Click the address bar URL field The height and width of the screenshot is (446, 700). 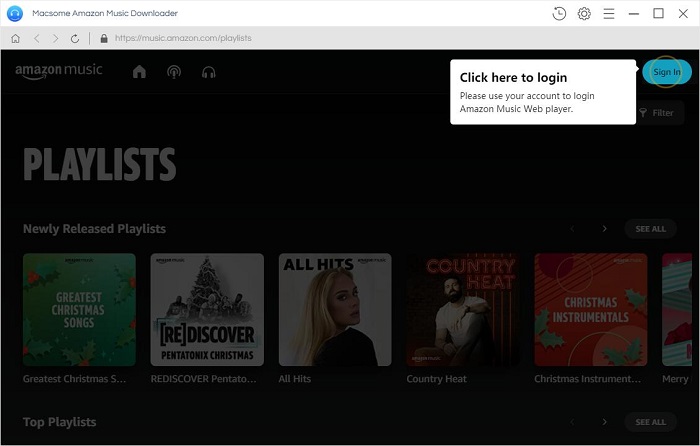coord(183,38)
